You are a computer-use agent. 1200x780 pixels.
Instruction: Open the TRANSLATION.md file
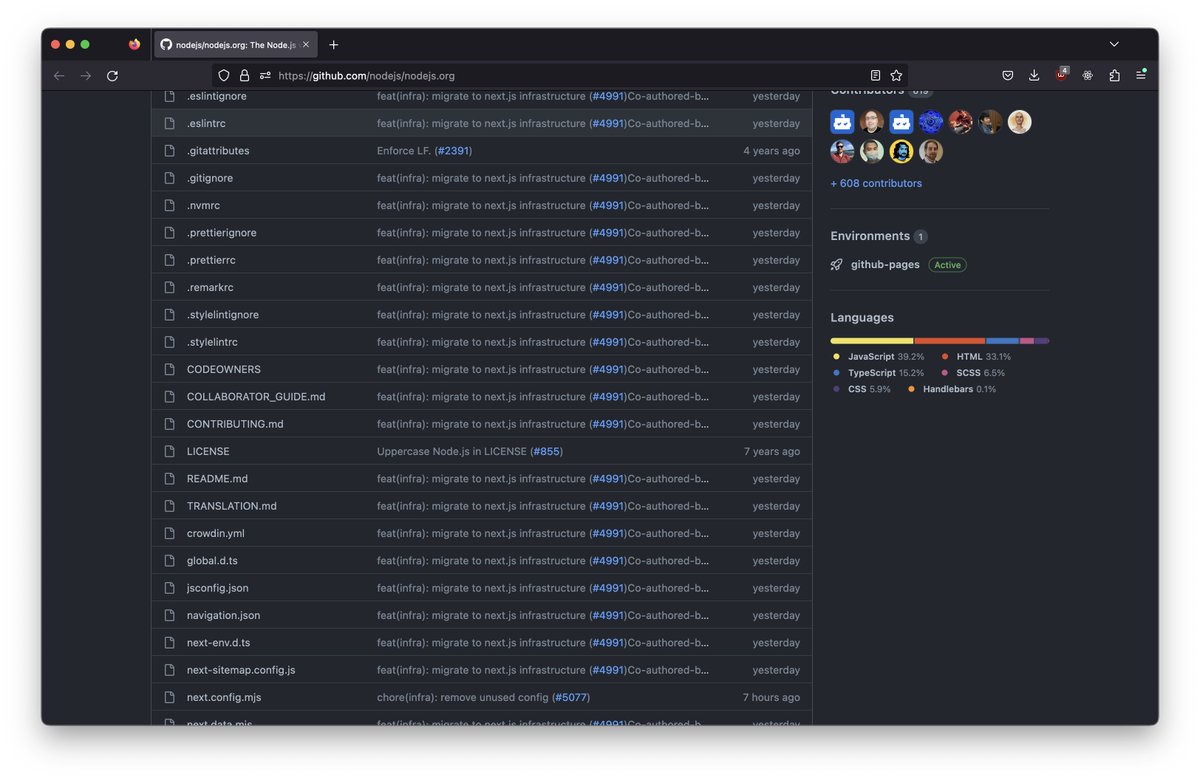pos(232,506)
